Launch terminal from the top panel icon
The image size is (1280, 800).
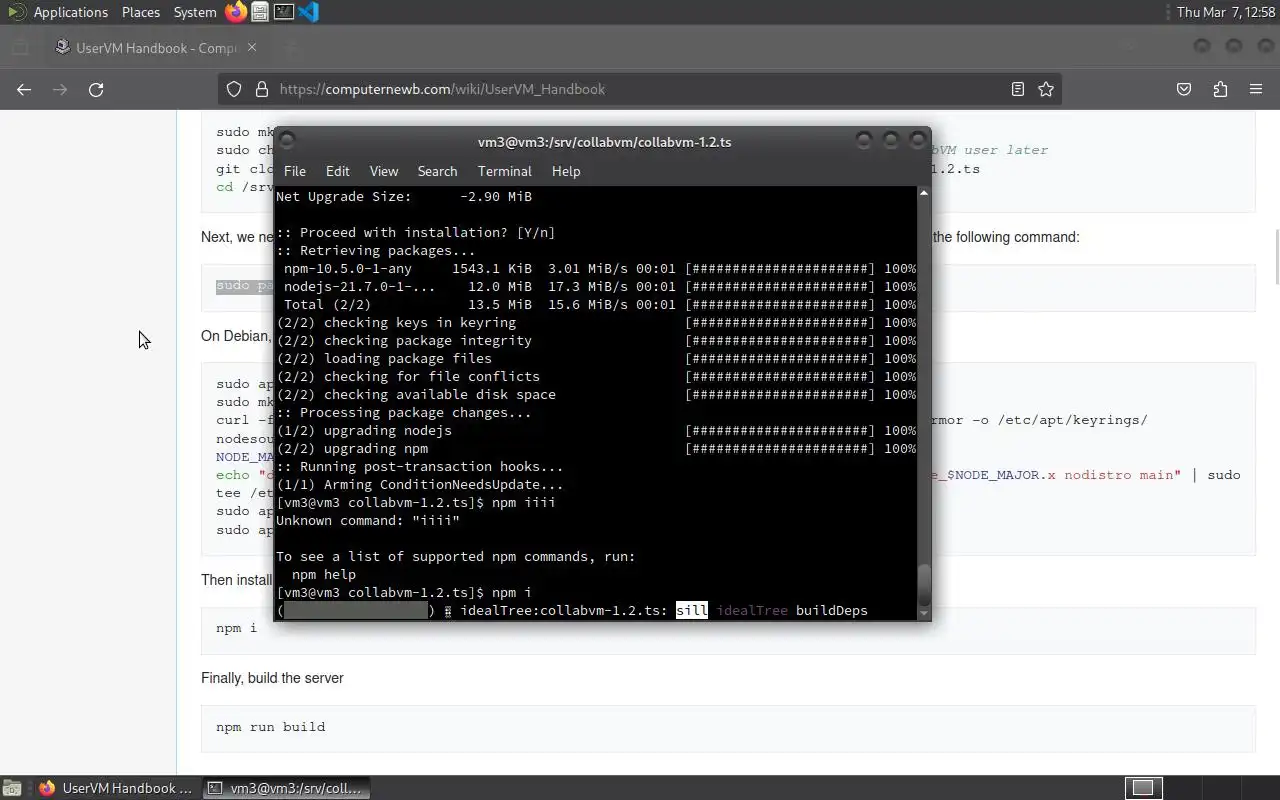pyautogui.click(x=284, y=12)
